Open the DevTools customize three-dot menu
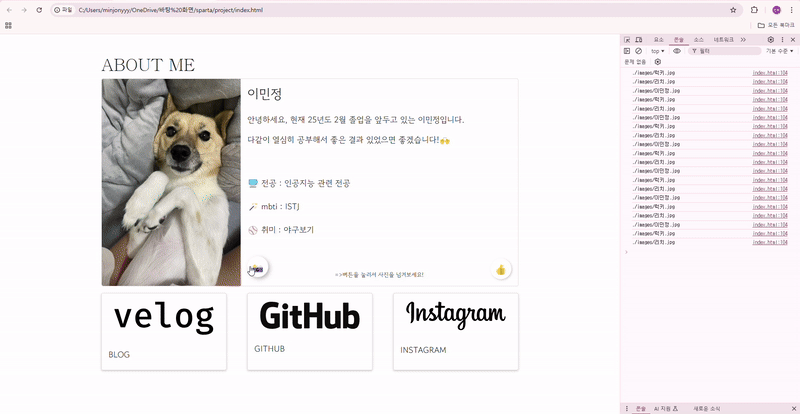This screenshot has width=800, height=414. pos(782,39)
